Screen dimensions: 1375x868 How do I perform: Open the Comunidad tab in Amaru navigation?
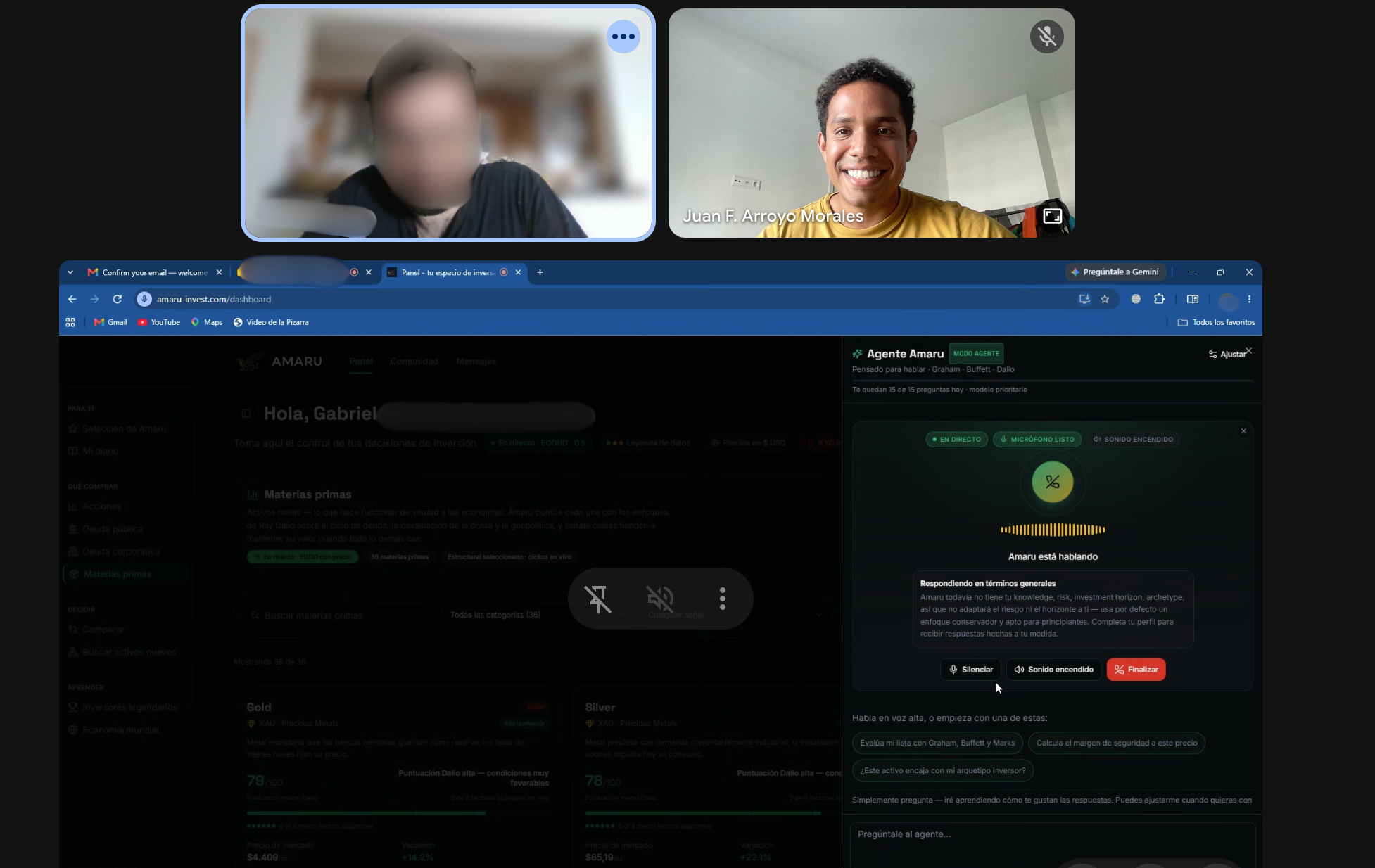coord(414,362)
